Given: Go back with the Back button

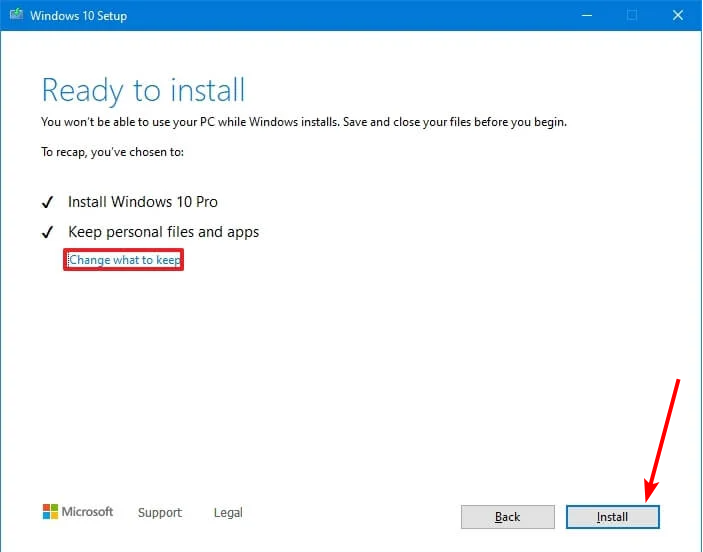Looking at the screenshot, I should [x=508, y=517].
